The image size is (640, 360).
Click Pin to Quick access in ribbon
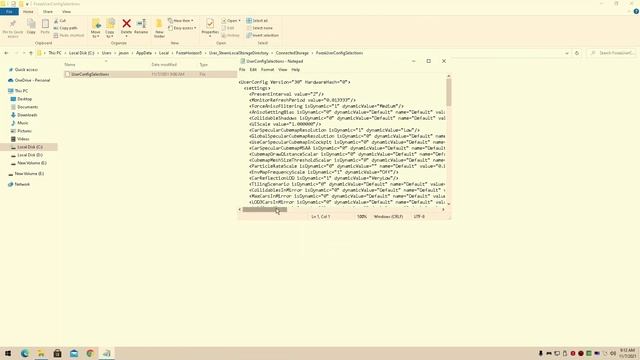(x=13, y=28)
